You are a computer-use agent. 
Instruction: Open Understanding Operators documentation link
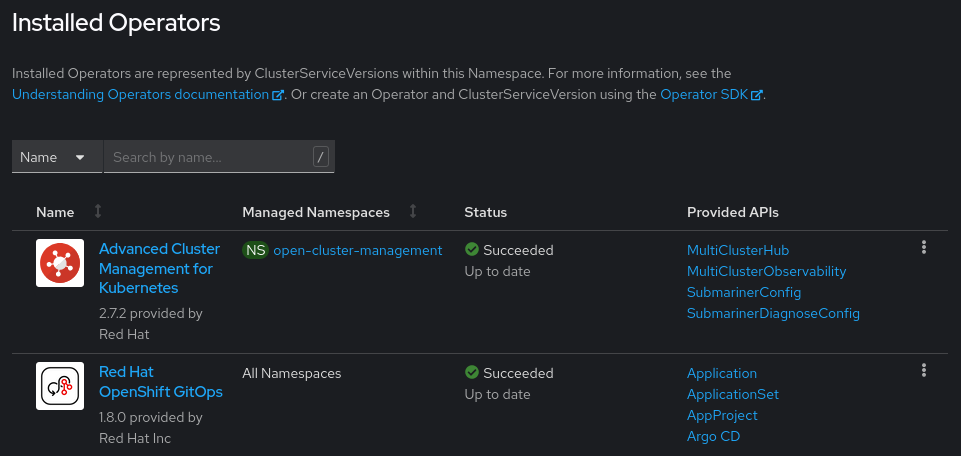pos(141,94)
